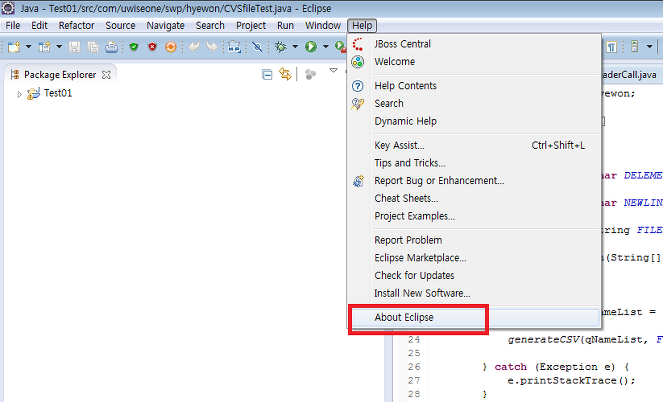The width and height of the screenshot is (663, 402).
Task: Open the dropdown beside the table wizard icon
Action: 59,46
